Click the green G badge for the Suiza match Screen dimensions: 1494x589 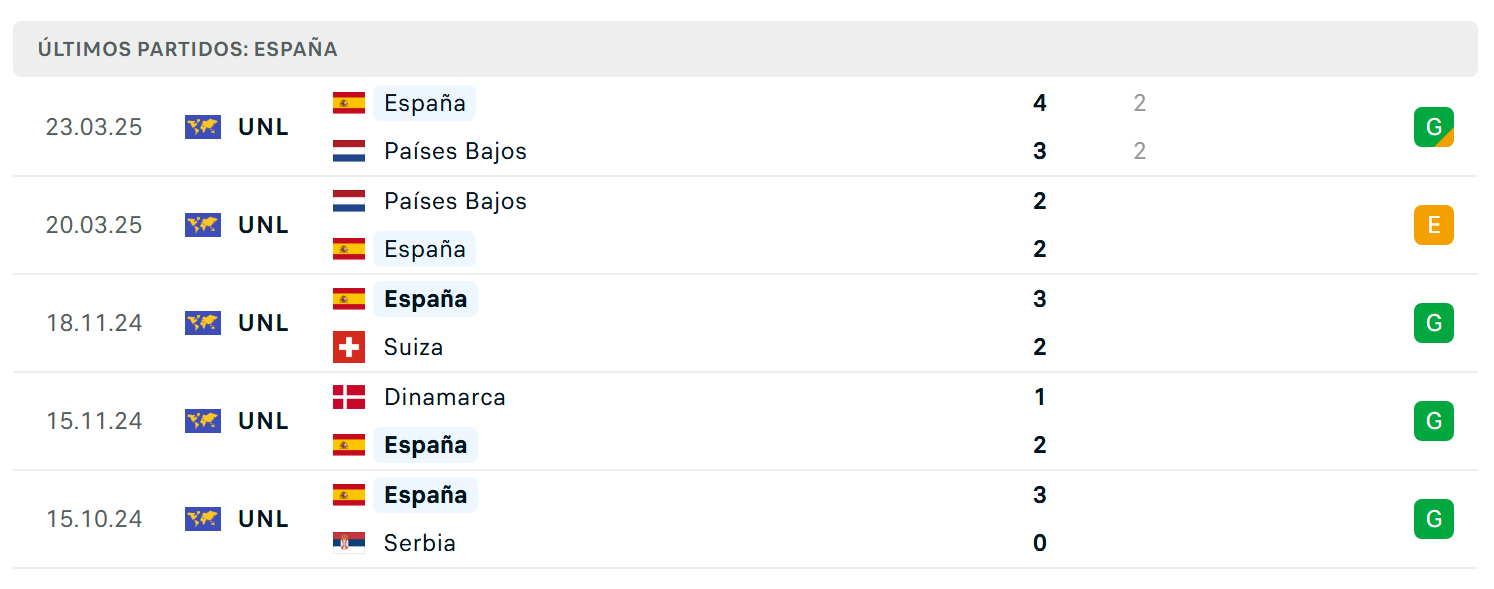[1433, 323]
